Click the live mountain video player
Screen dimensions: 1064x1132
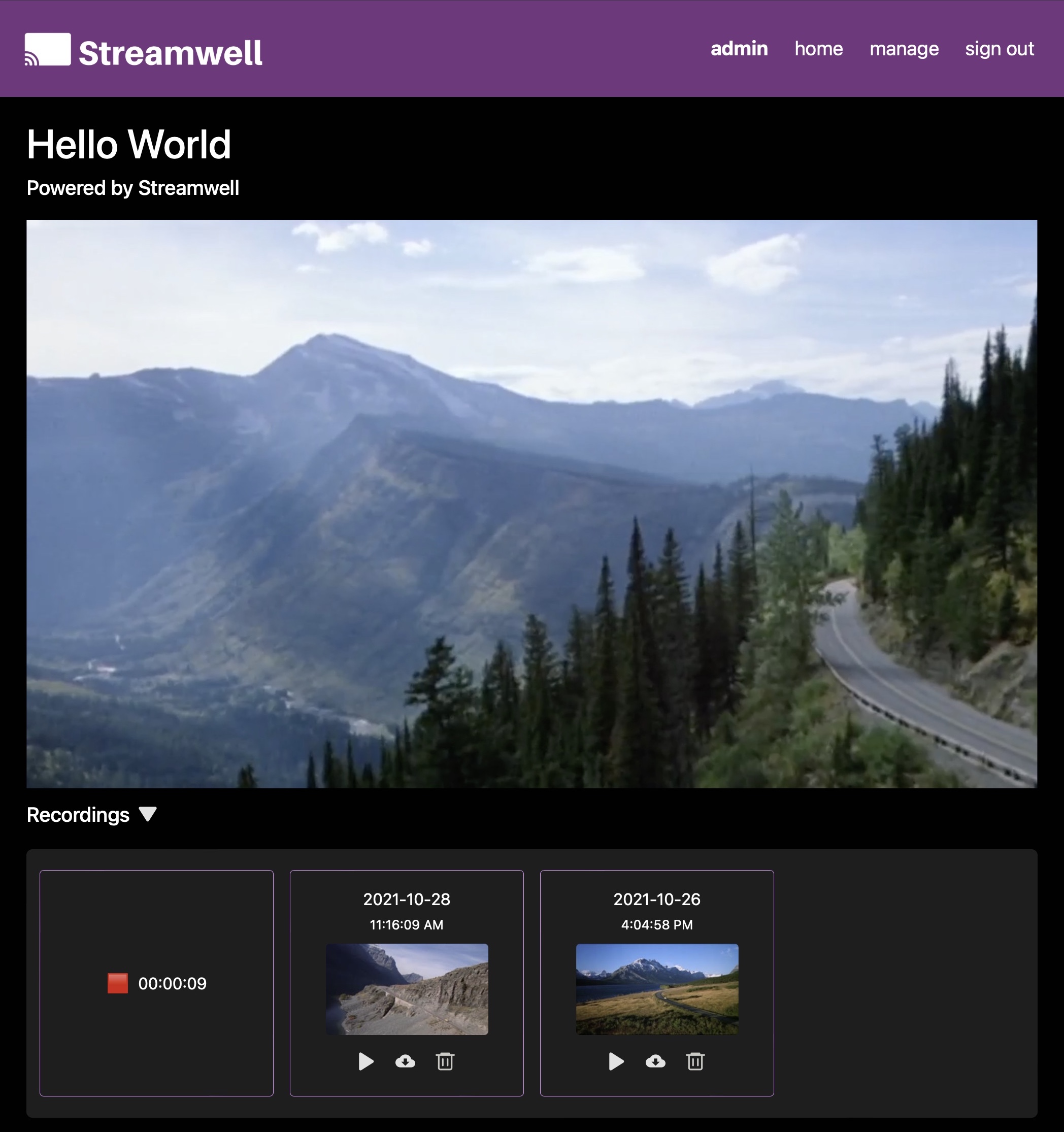[x=531, y=504]
